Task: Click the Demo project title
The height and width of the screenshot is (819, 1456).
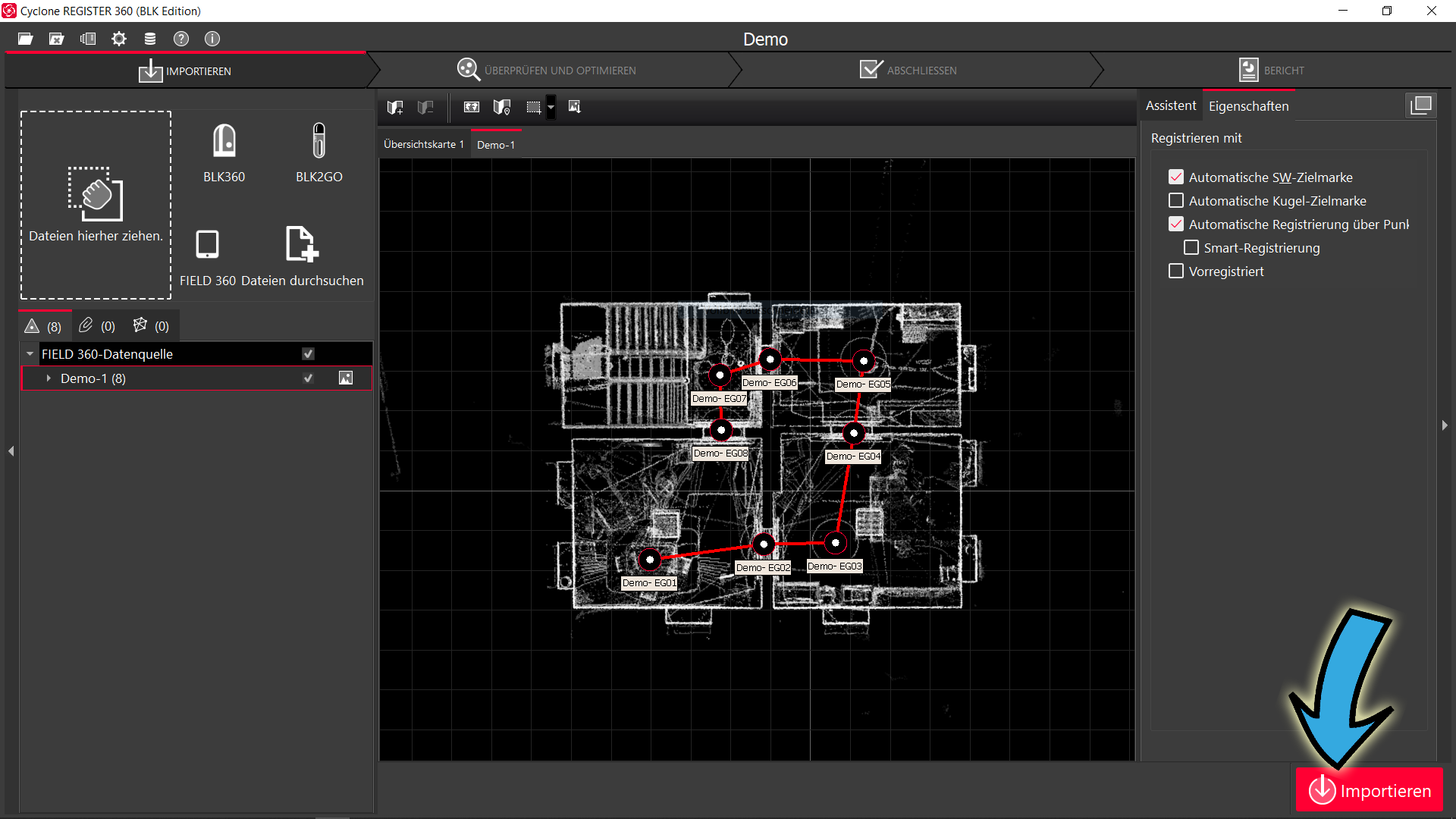Action: coord(765,39)
